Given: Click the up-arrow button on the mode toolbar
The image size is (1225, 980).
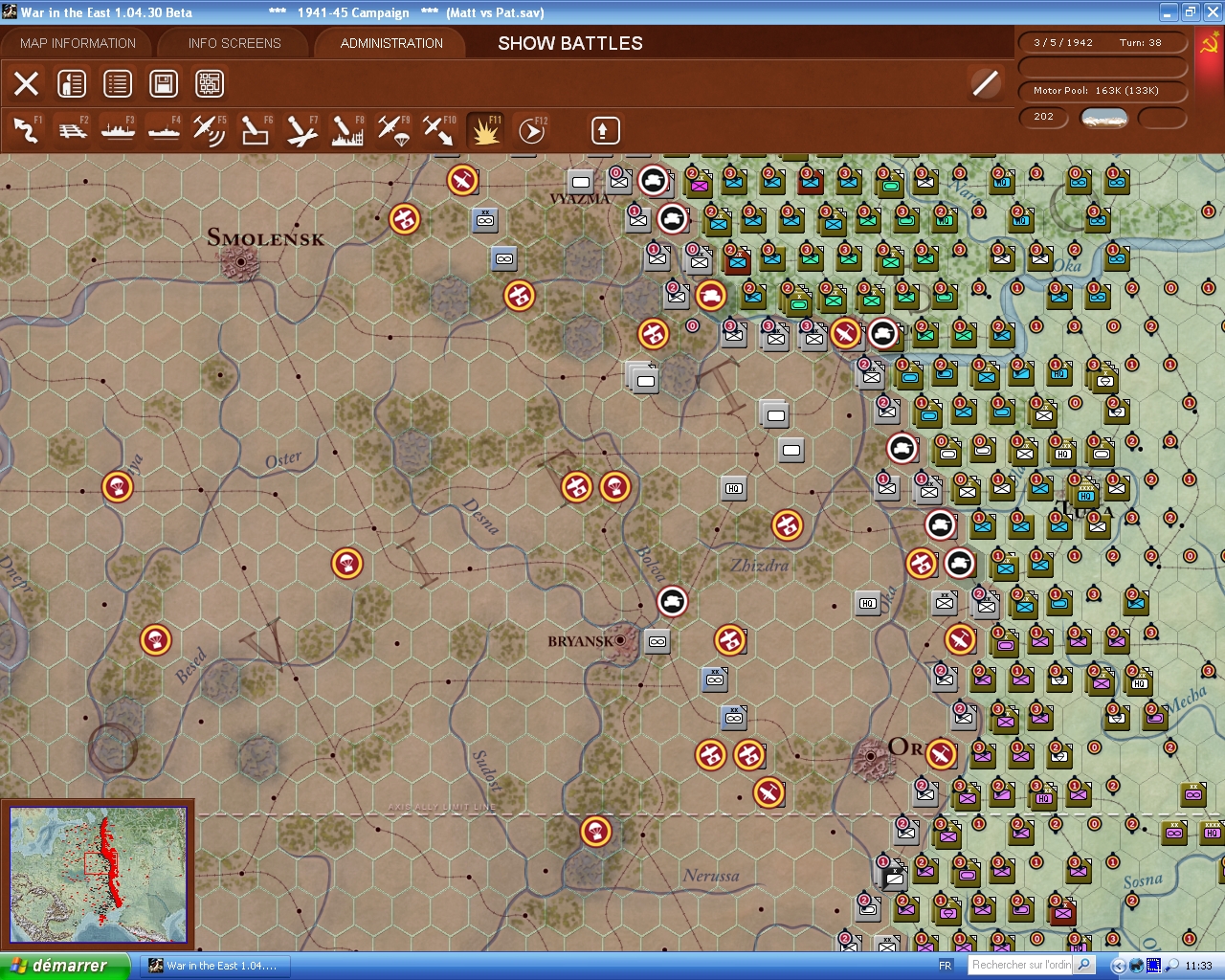Looking at the screenshot, I should click(605, 130).
